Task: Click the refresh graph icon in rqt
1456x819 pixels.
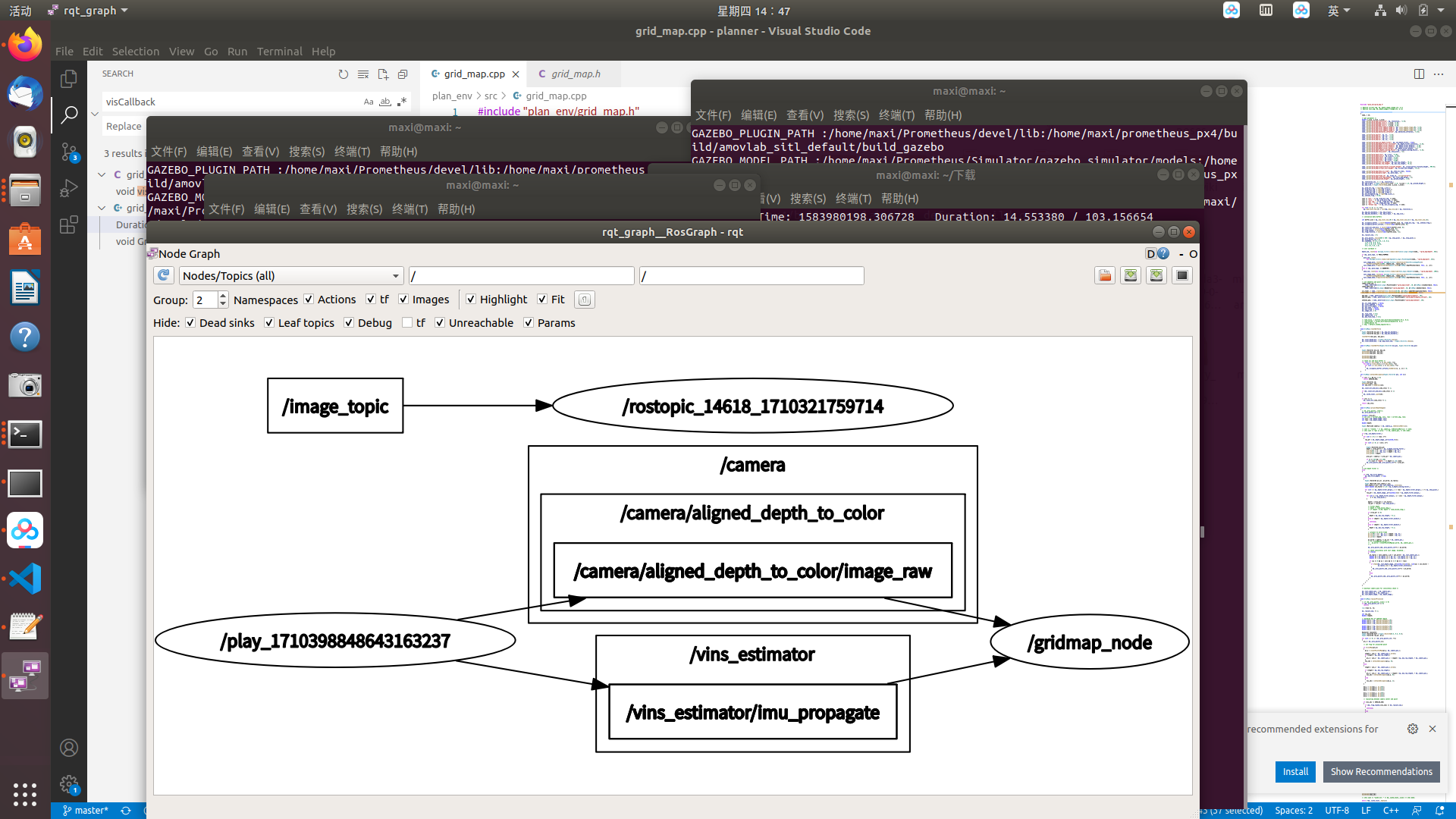Action: pos(163,275)
